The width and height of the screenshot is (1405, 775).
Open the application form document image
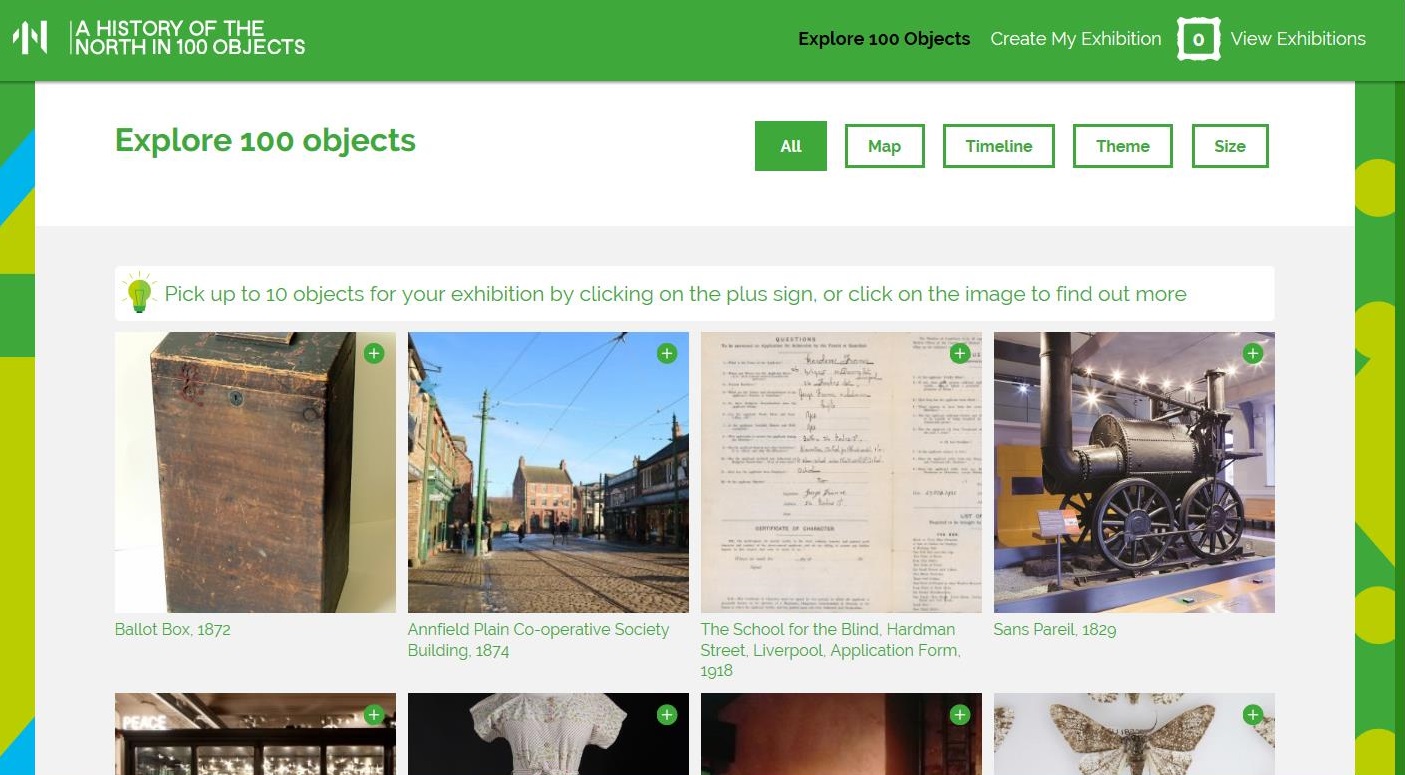pos(841,472)
